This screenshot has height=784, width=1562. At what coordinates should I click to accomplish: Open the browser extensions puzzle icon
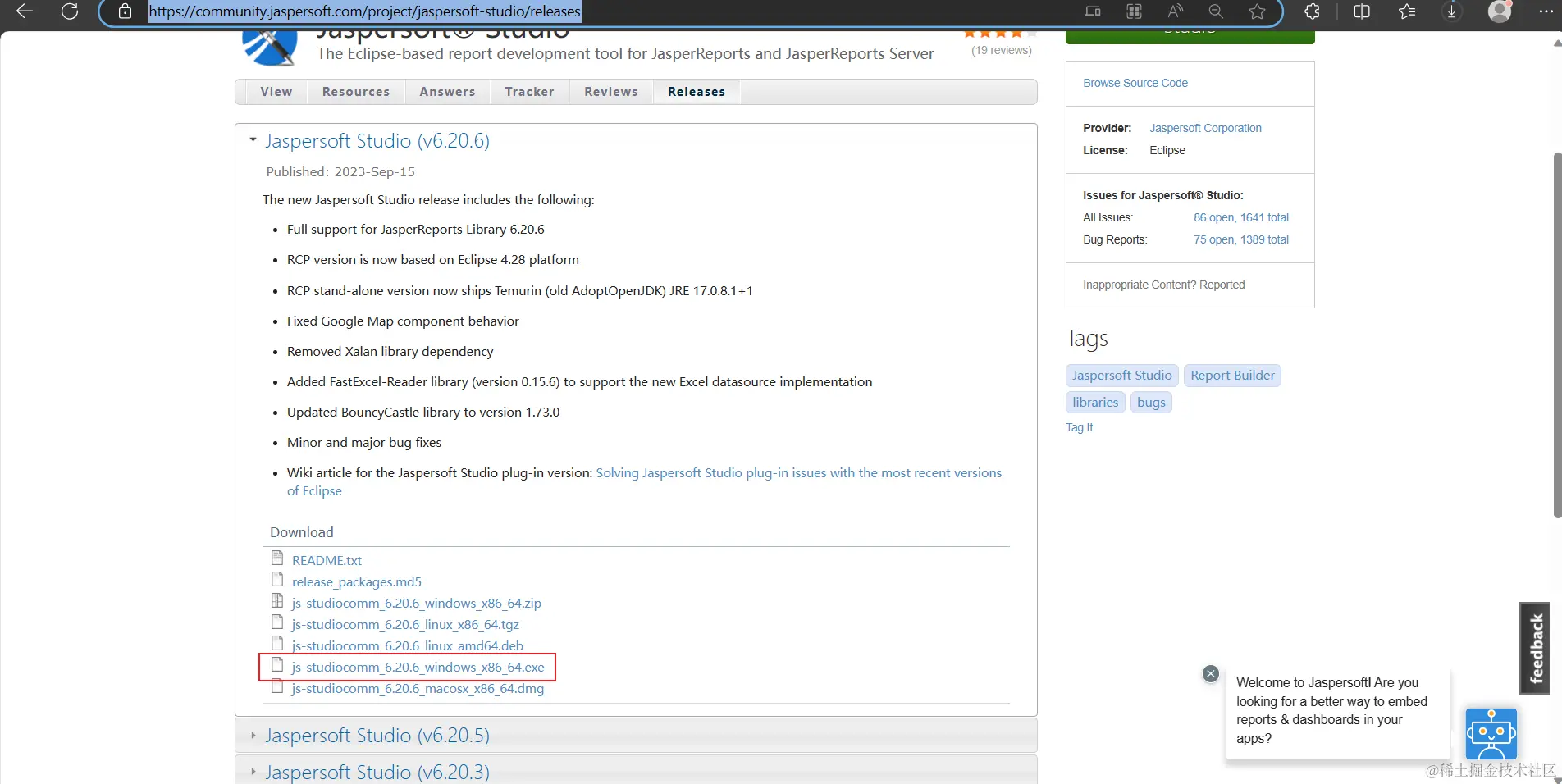pos(1312,11)
